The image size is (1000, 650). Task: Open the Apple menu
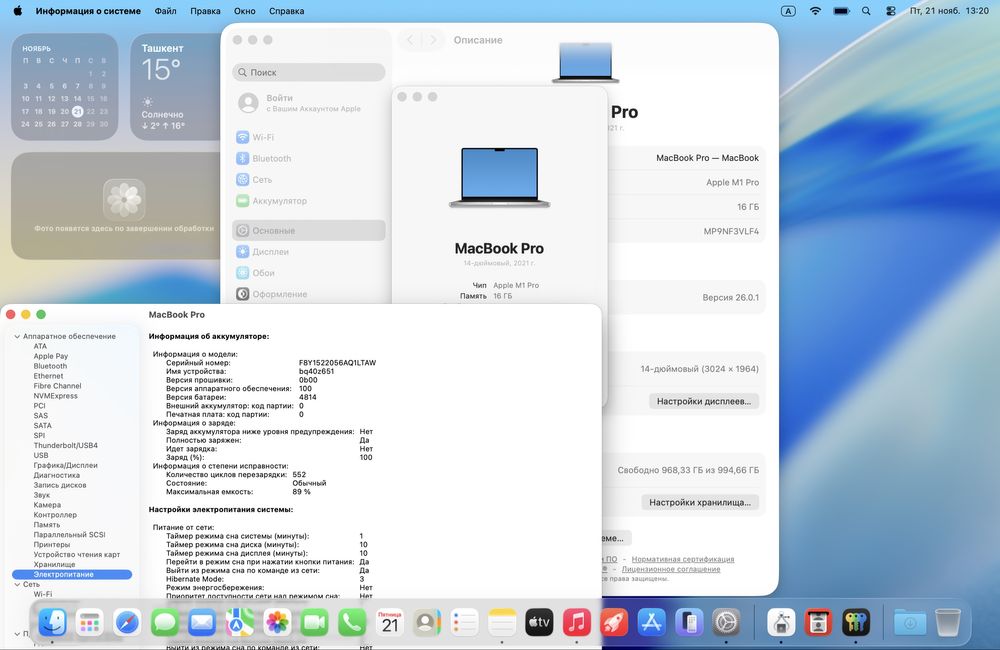click(x=17, y=11)
